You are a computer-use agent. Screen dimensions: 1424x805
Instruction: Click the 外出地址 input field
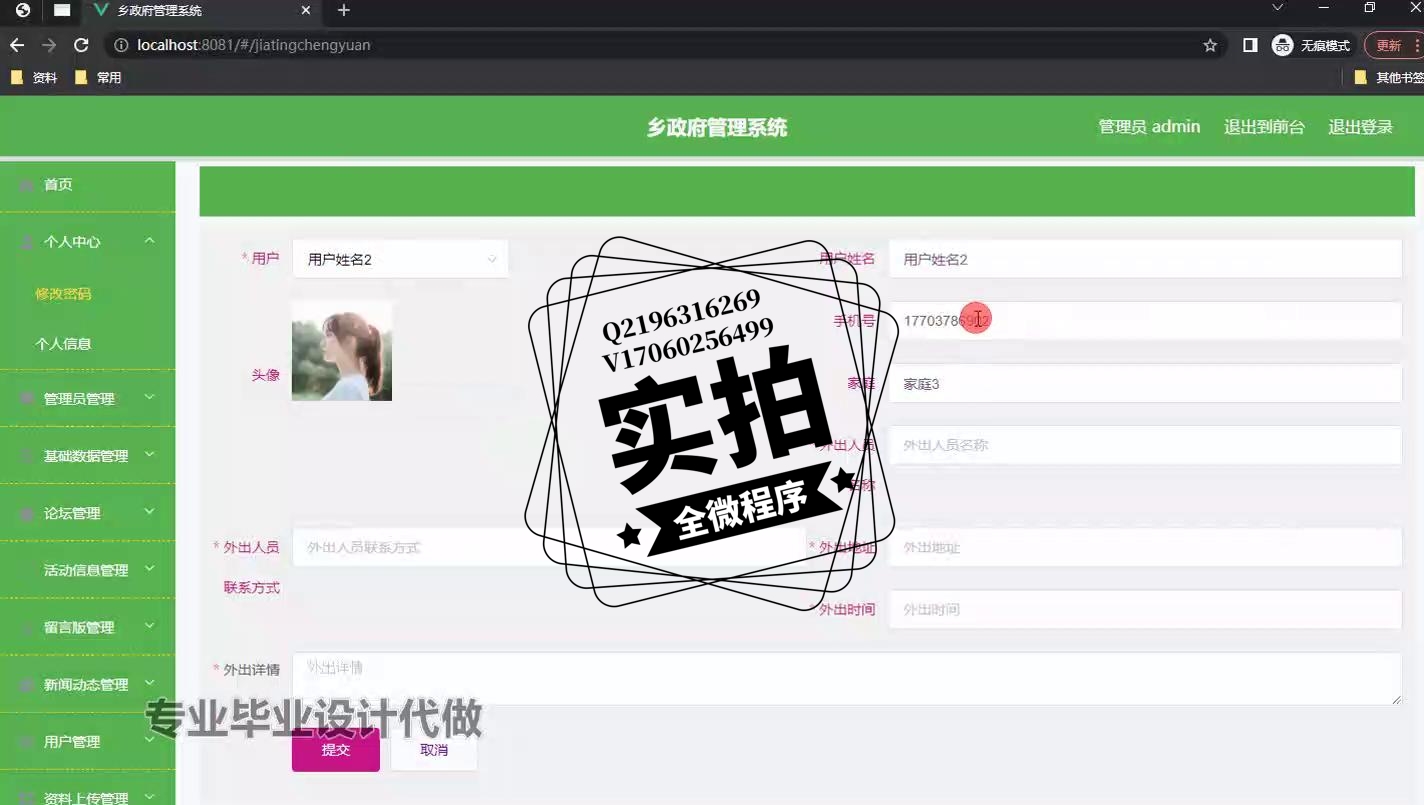(x=1145, y=547)
